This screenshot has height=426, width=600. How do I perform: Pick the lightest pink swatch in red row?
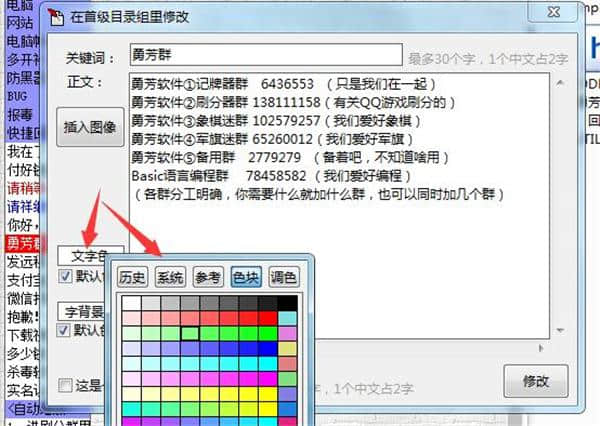coord(132,318)
